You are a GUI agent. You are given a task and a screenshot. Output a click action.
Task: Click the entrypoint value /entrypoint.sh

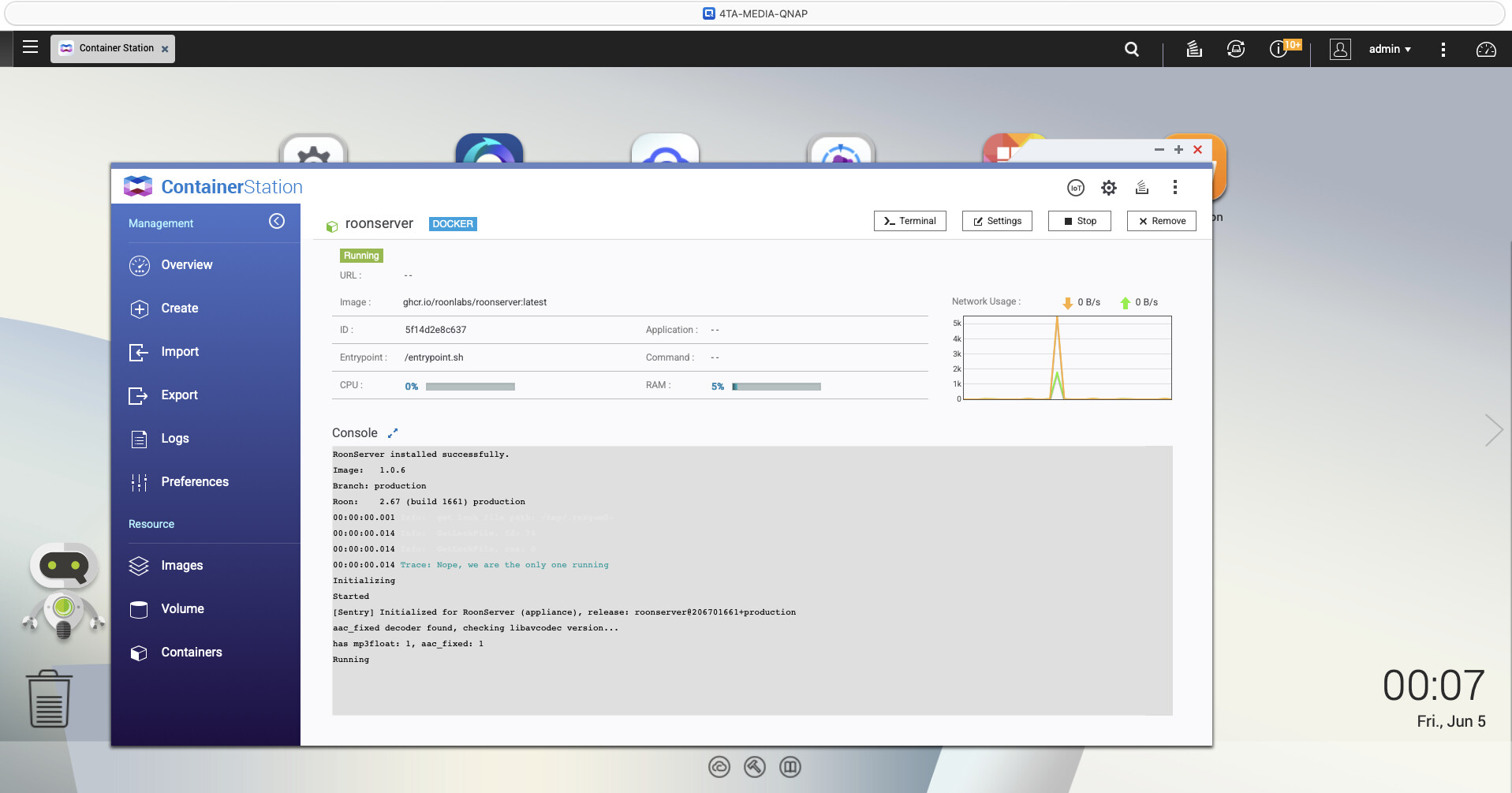(x=434, y=357)
